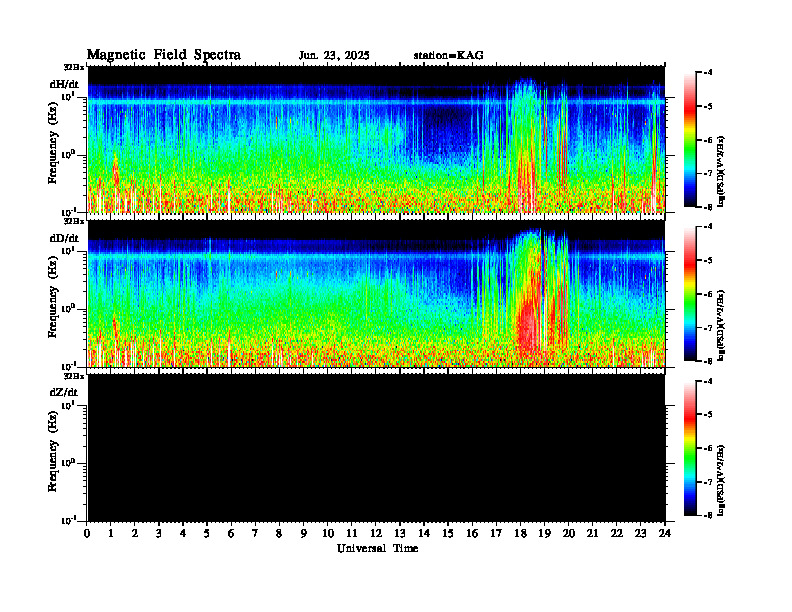Click the hour 18 tick label
This screenshot has width=792, height=612.
(520, 533)
